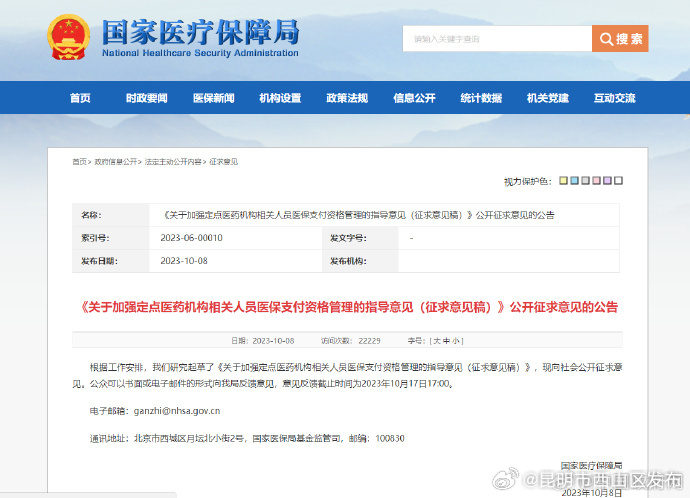690x498 pixels.
Task: Select the yellow eye-protection color swatch
Action: pyautogui.click(x=563, y=180)
